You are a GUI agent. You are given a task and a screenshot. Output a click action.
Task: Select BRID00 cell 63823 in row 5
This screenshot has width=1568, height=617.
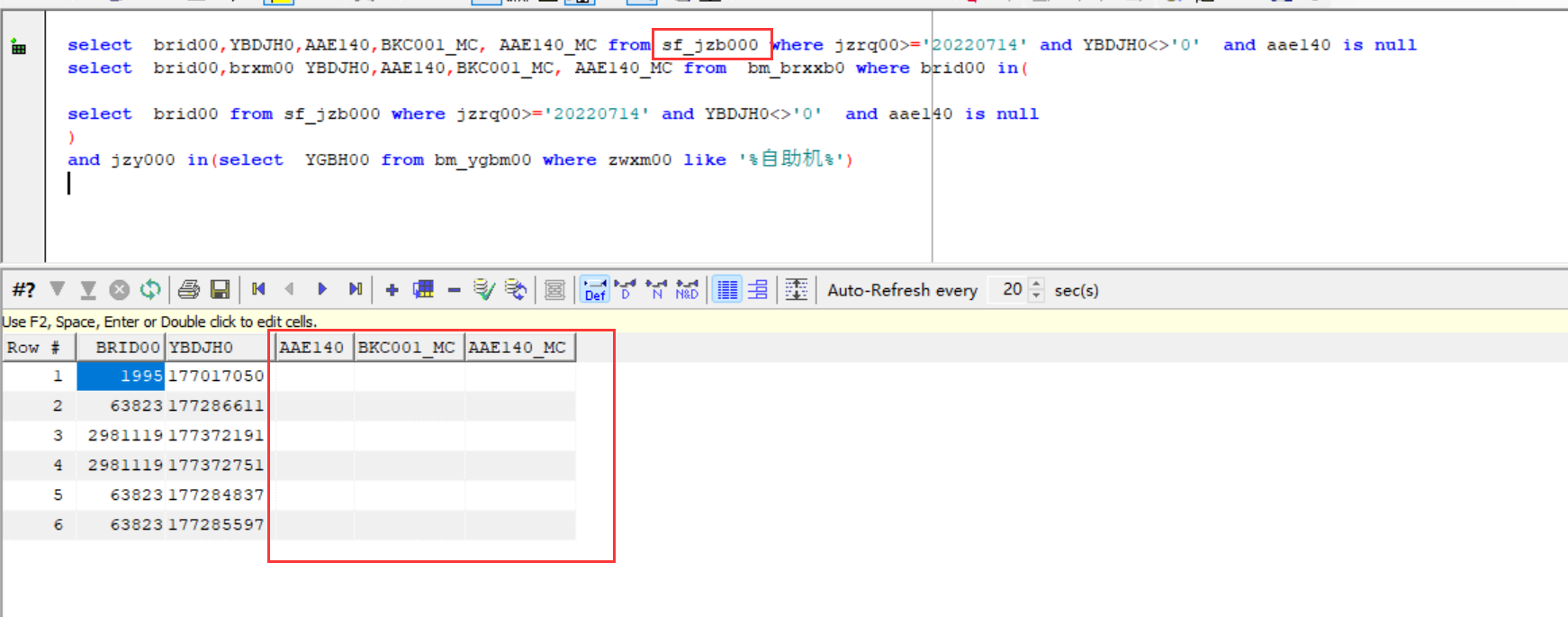(121, 495)
